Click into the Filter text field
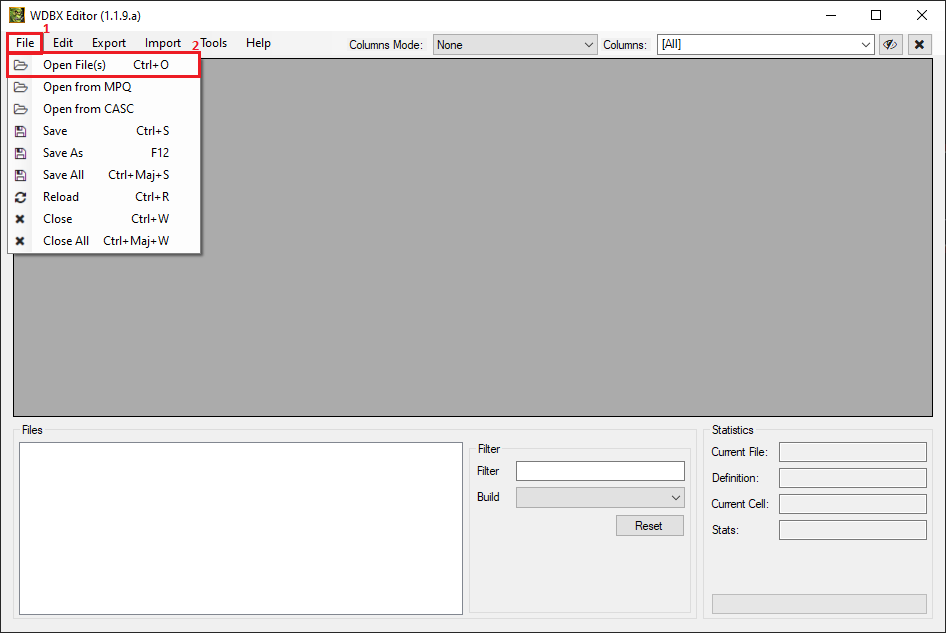The width and height of the screenshot is (947, 633). tap(600, 471)
